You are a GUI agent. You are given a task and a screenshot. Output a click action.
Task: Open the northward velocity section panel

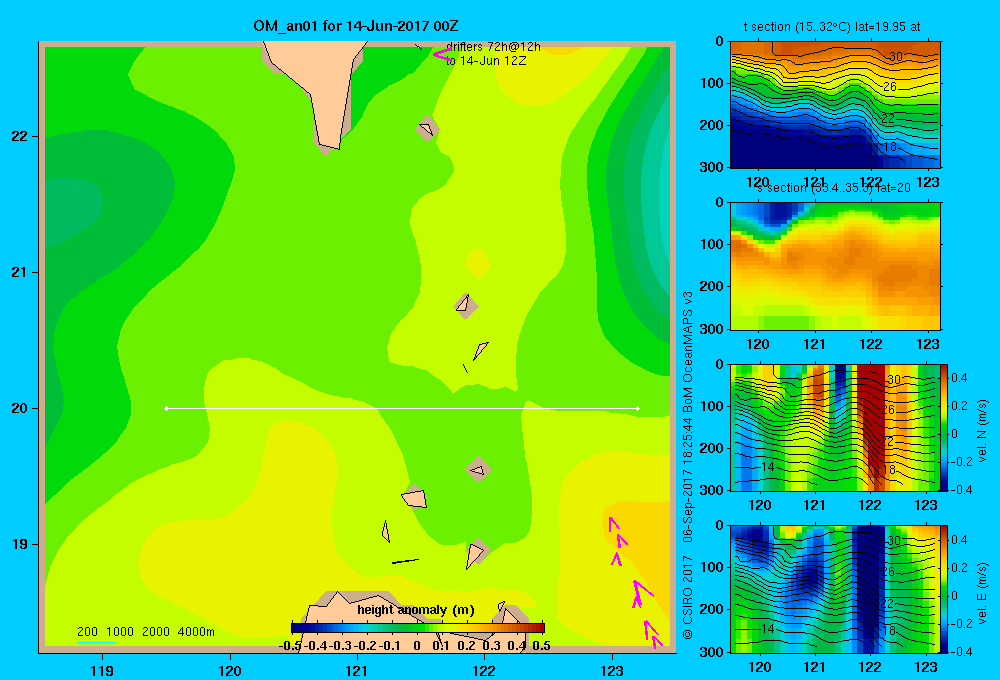tap(835, 427)
